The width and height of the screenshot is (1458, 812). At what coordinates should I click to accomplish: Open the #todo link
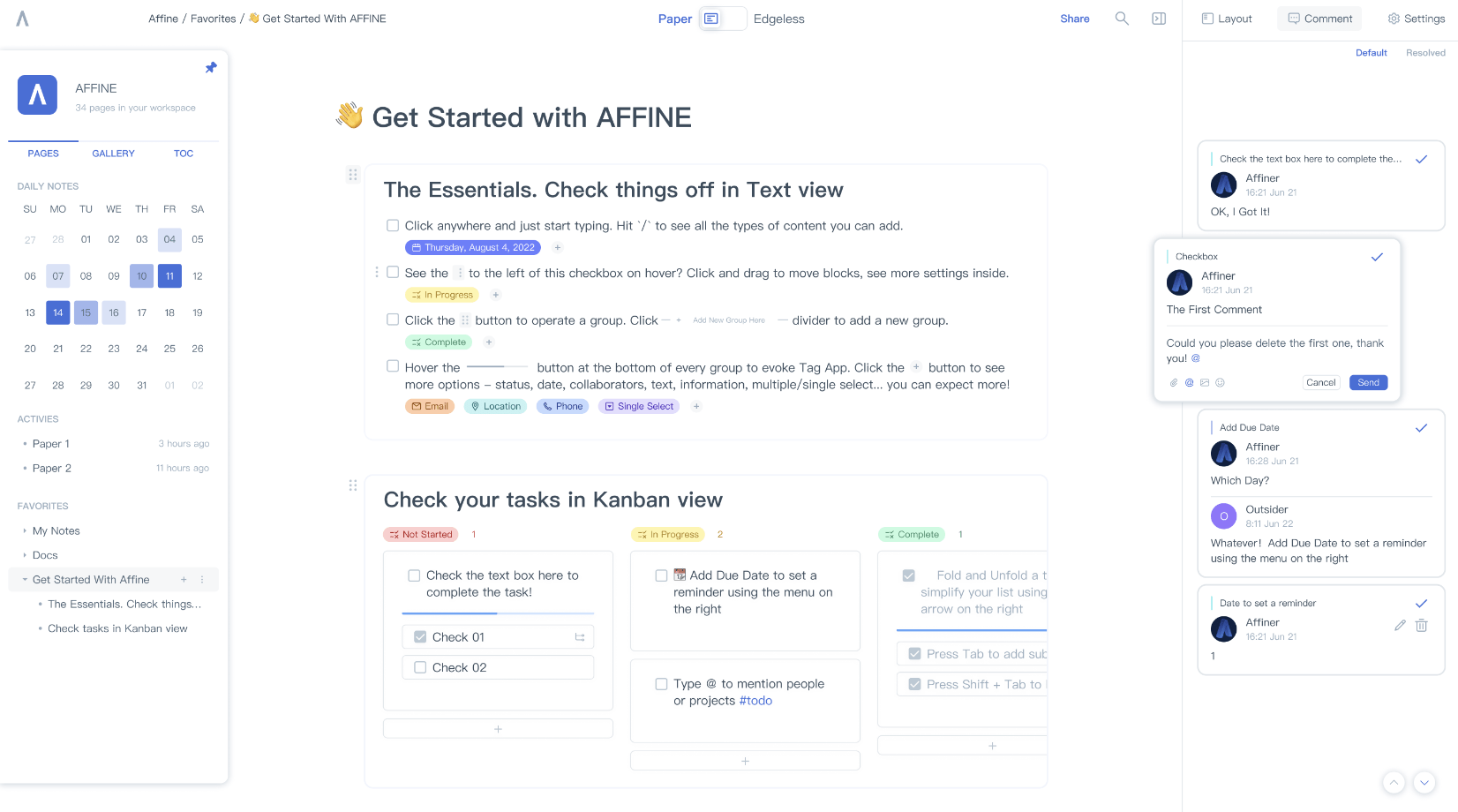point(755,701)
